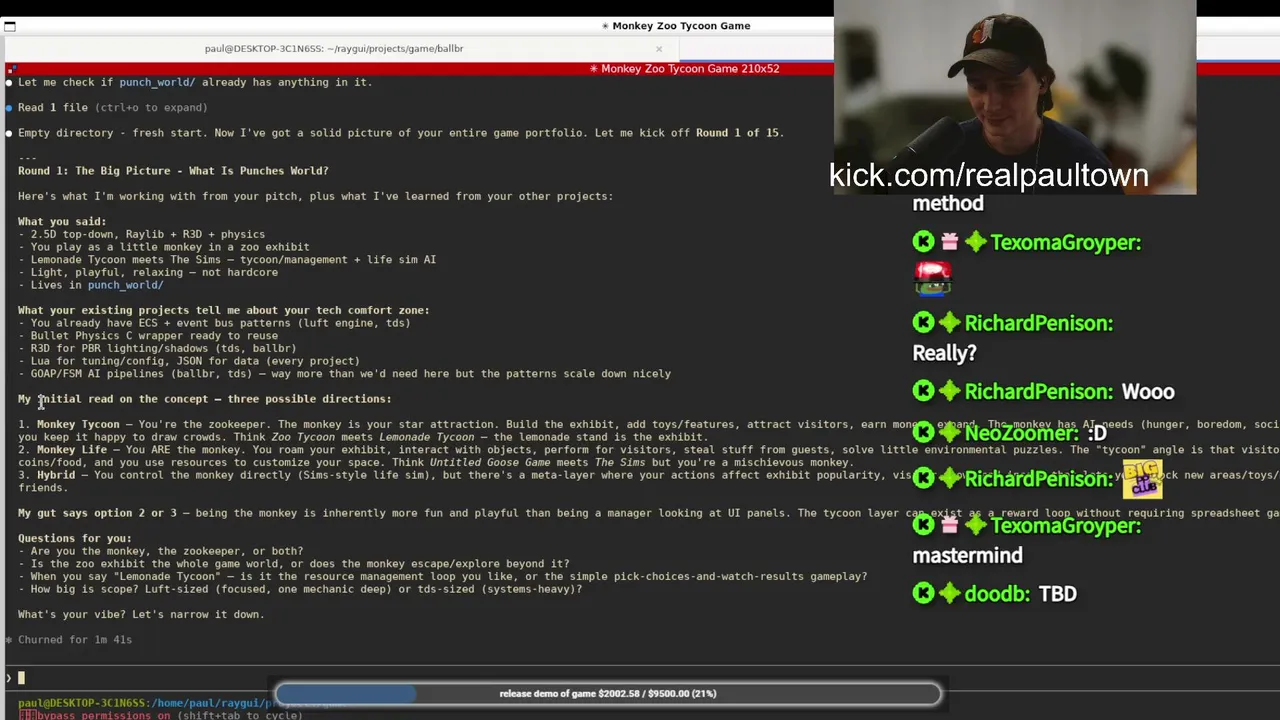Click the sparkle badge on the TexomaGroyper mastermind message

pyautogui.click(x=975, y=525)
